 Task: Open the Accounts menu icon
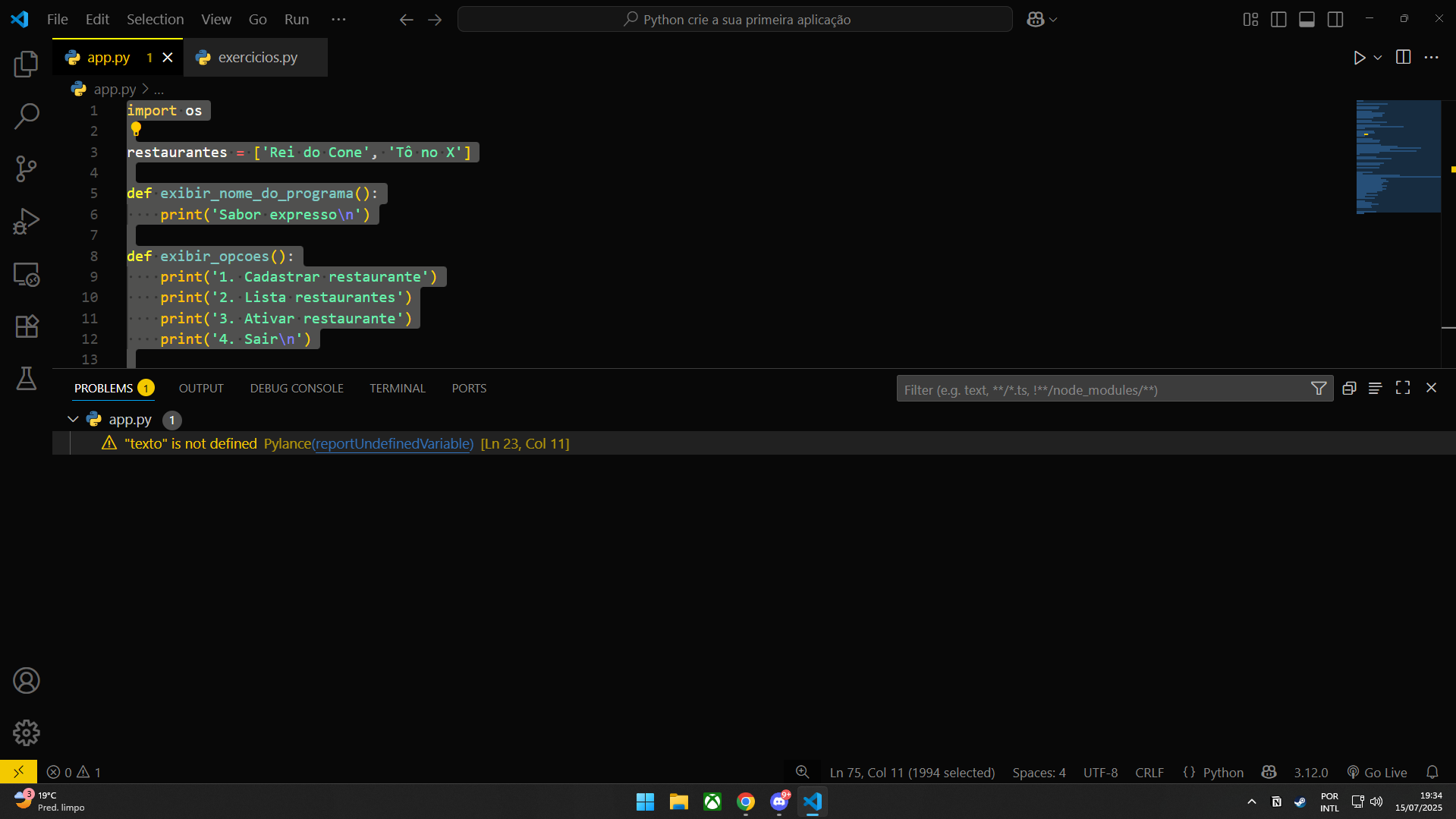[27, 681]
